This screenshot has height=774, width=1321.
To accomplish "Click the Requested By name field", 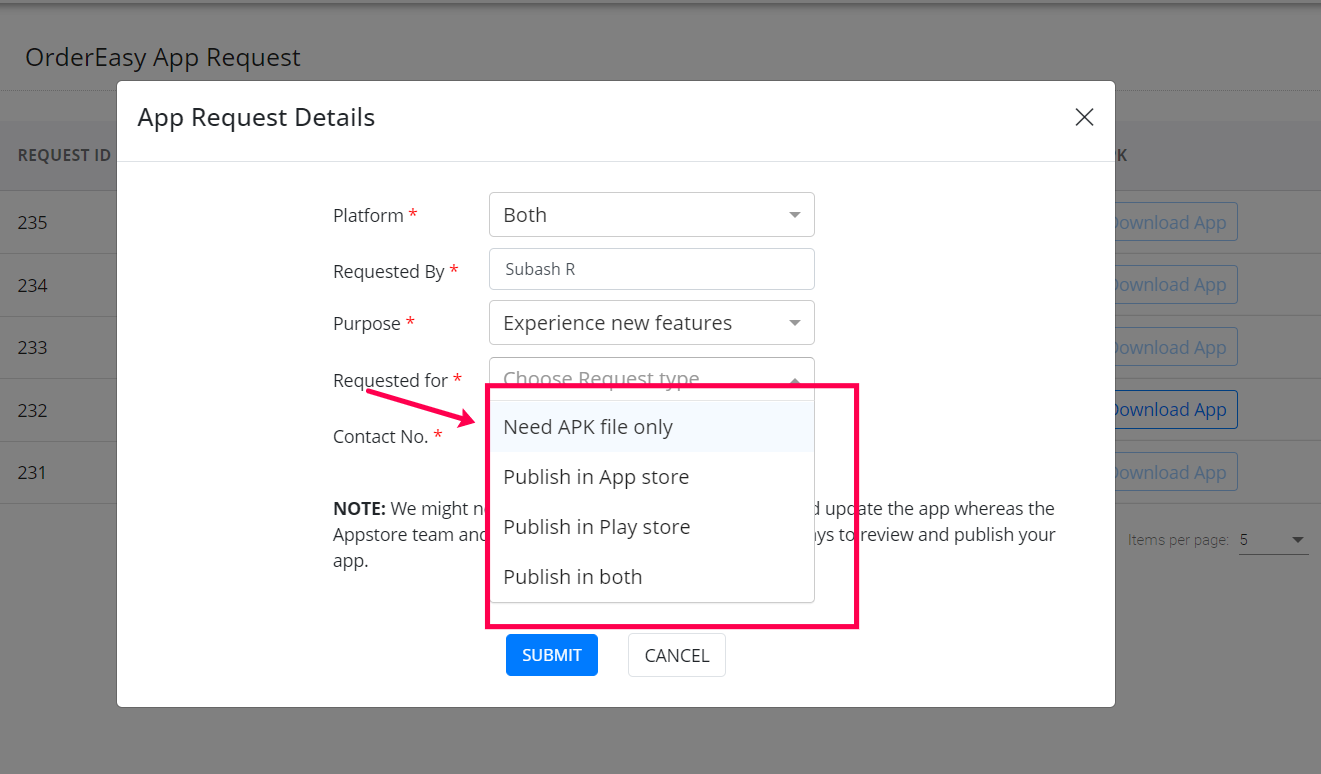I will [x=651, y=269].
